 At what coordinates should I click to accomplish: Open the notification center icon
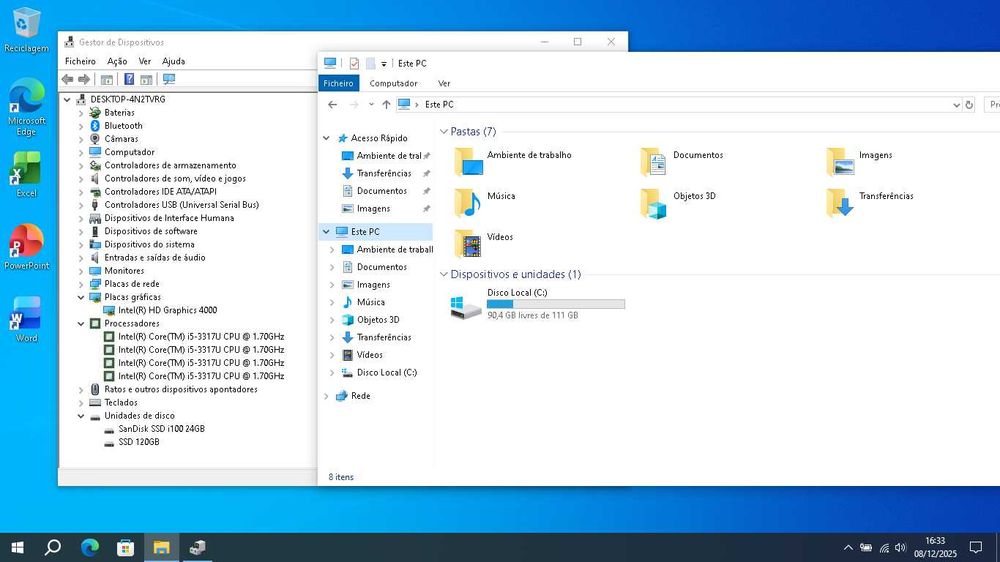(x=975, y=547)
